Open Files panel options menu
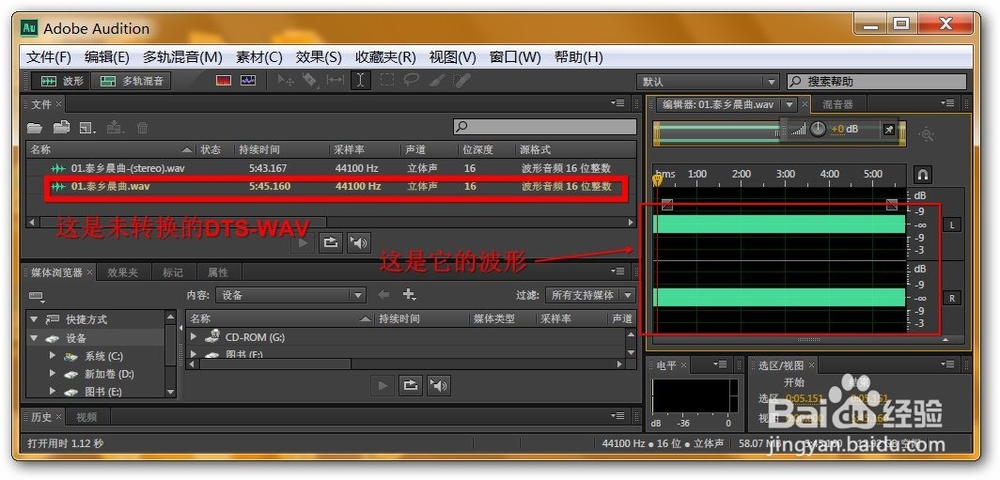Screen dimensions: 1000x480 617,103
